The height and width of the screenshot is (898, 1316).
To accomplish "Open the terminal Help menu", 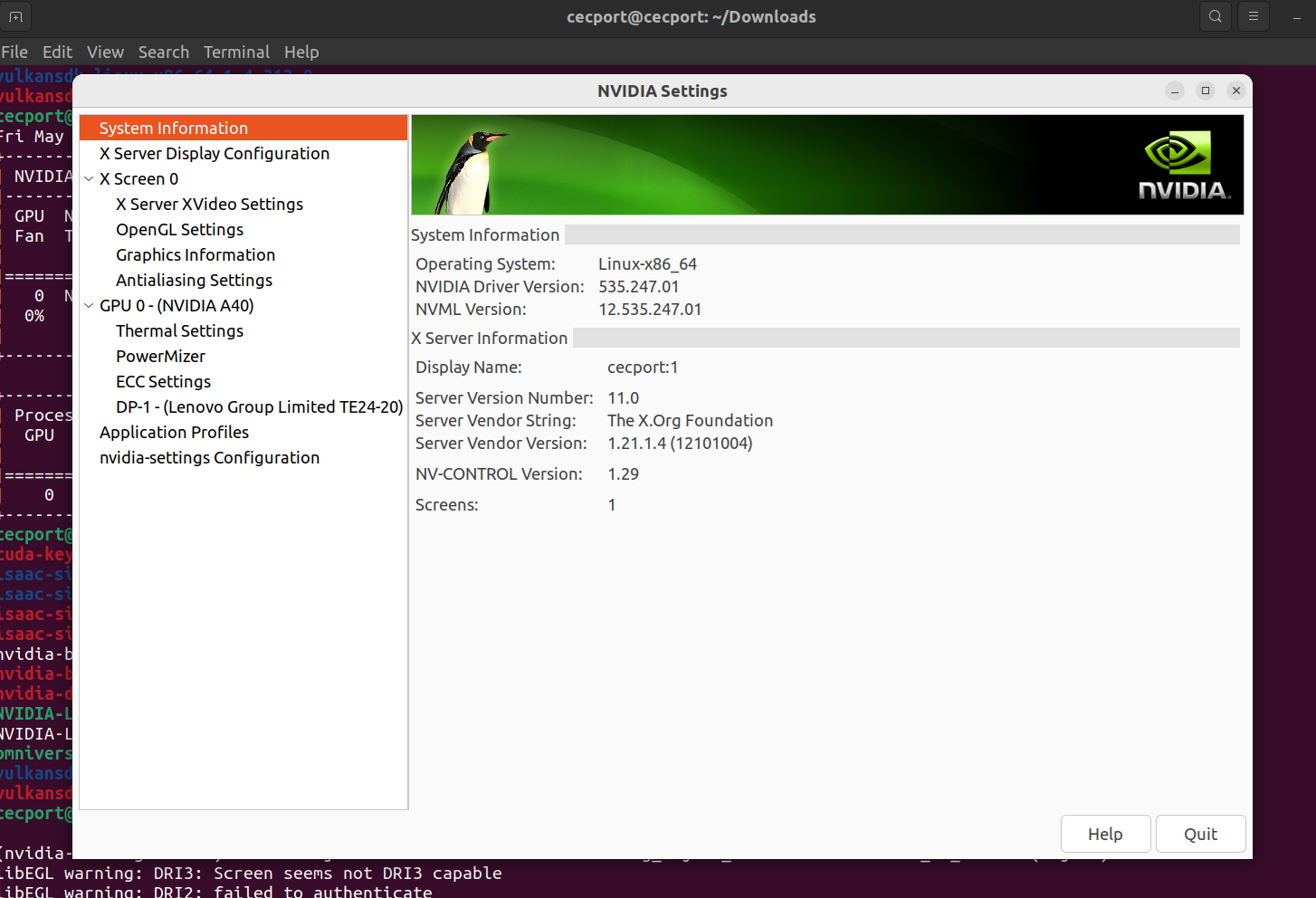I will pyautogui.click(x=301, y=52).
